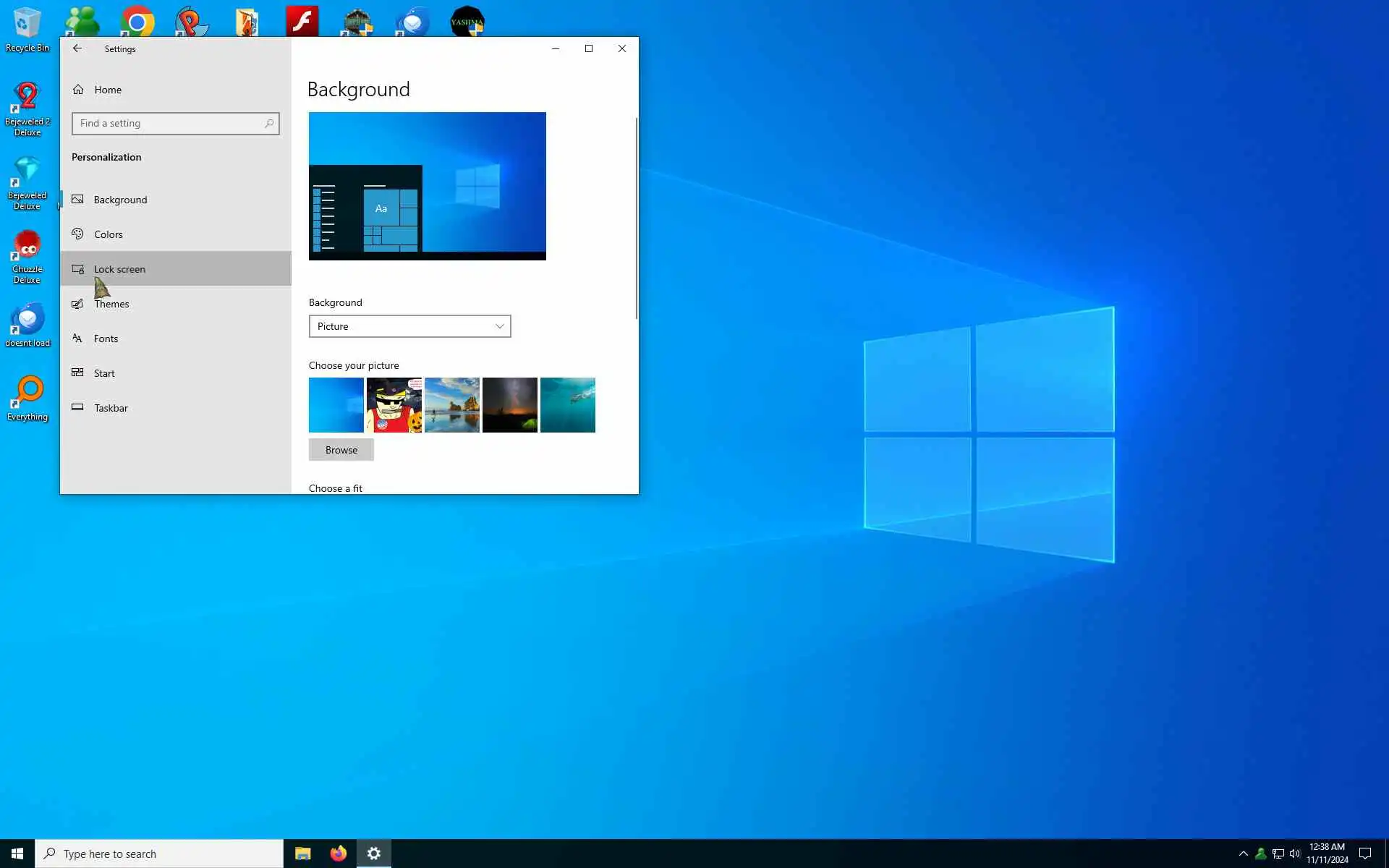Choose the cartoon character wallpaper thumbnail
1389x868 pixels.
pos(394,405)
